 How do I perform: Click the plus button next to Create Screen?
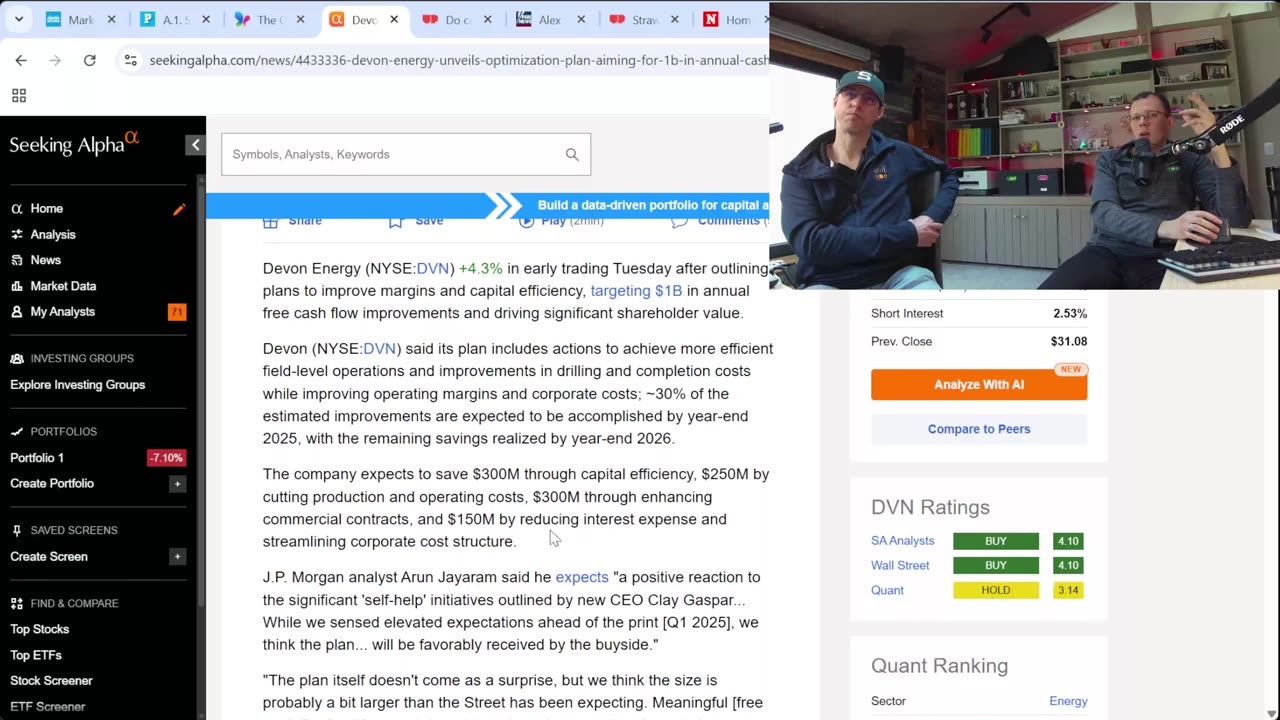click(177, 557)
